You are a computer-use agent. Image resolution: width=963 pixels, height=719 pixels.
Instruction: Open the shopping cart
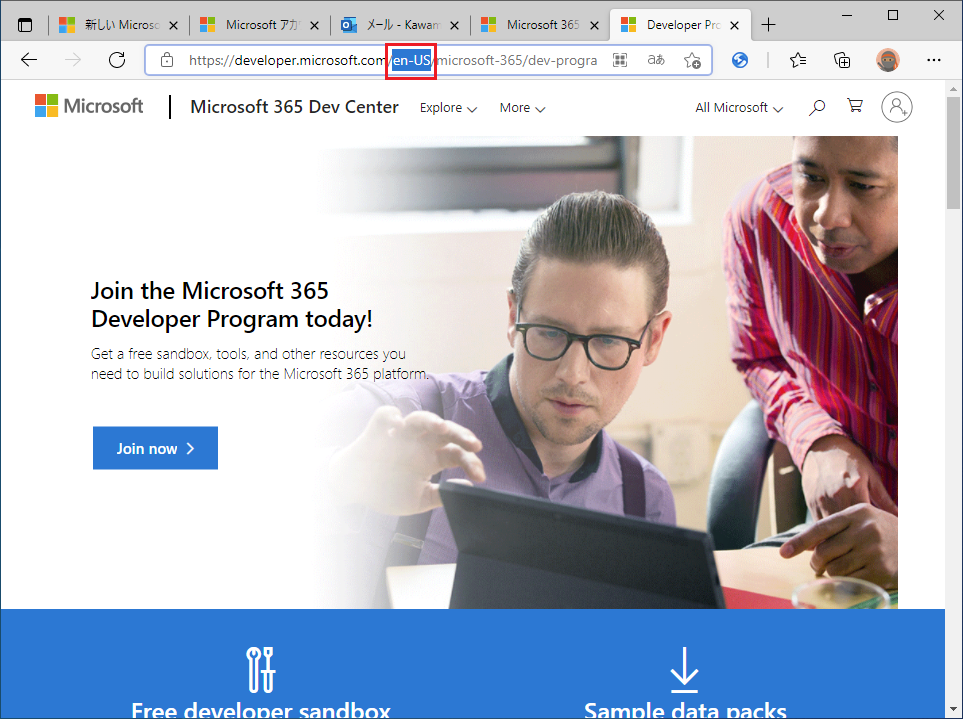(855, 106)
